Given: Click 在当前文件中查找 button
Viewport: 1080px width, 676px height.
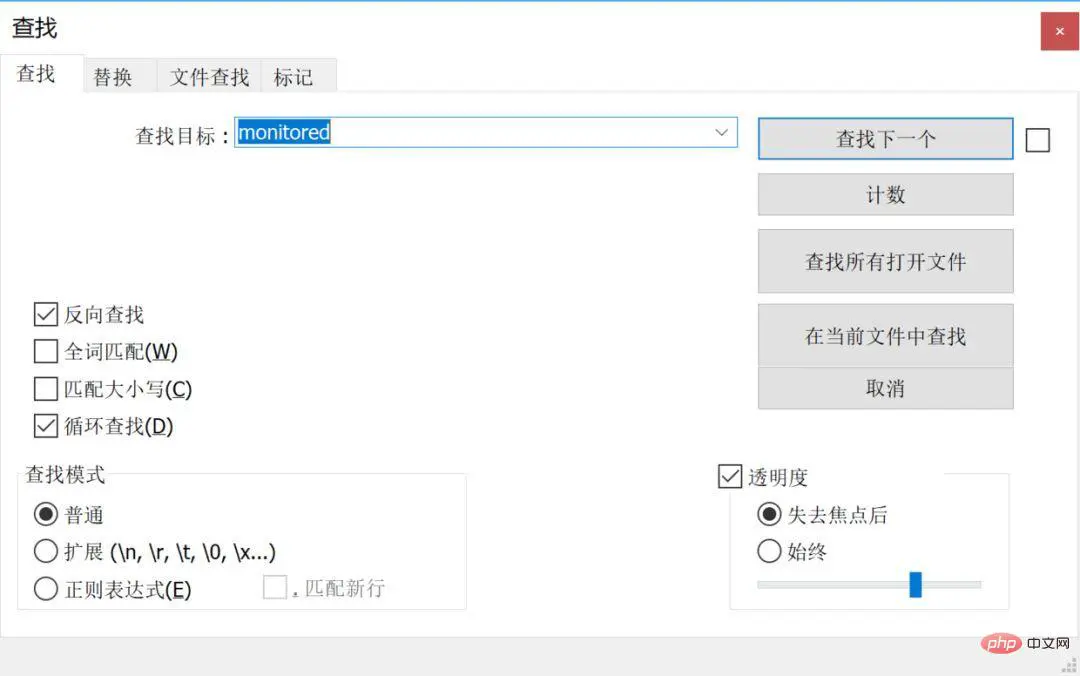Looking at the screenshot, I should 884,336.
